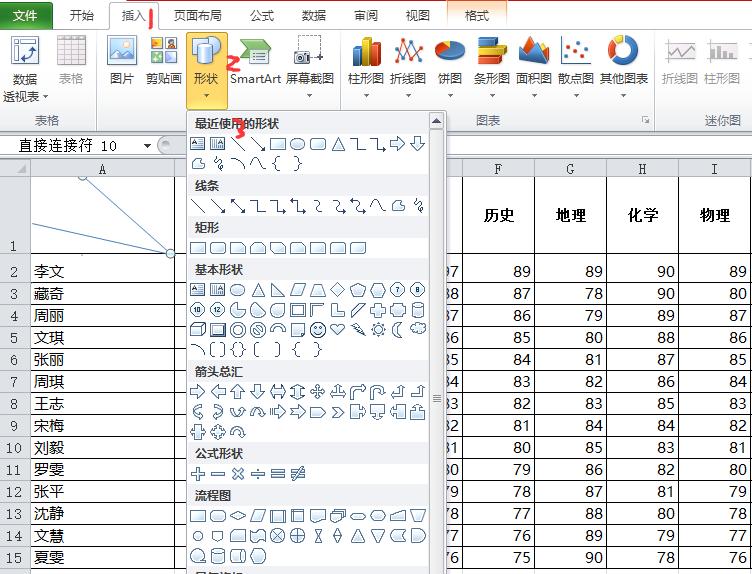Click the Name Box field 直接连接符 10

tap(72, 145)
